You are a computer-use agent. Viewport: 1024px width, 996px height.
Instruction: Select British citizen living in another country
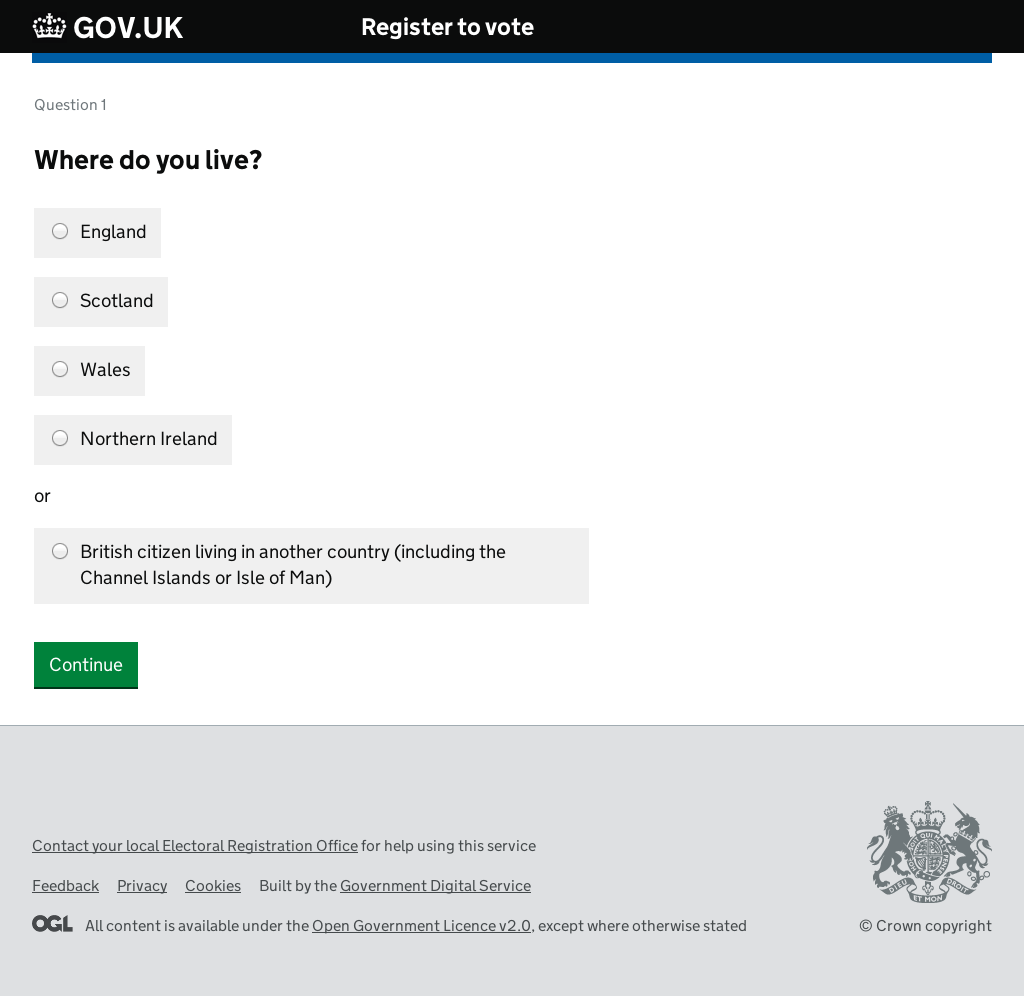click(60, 552)
